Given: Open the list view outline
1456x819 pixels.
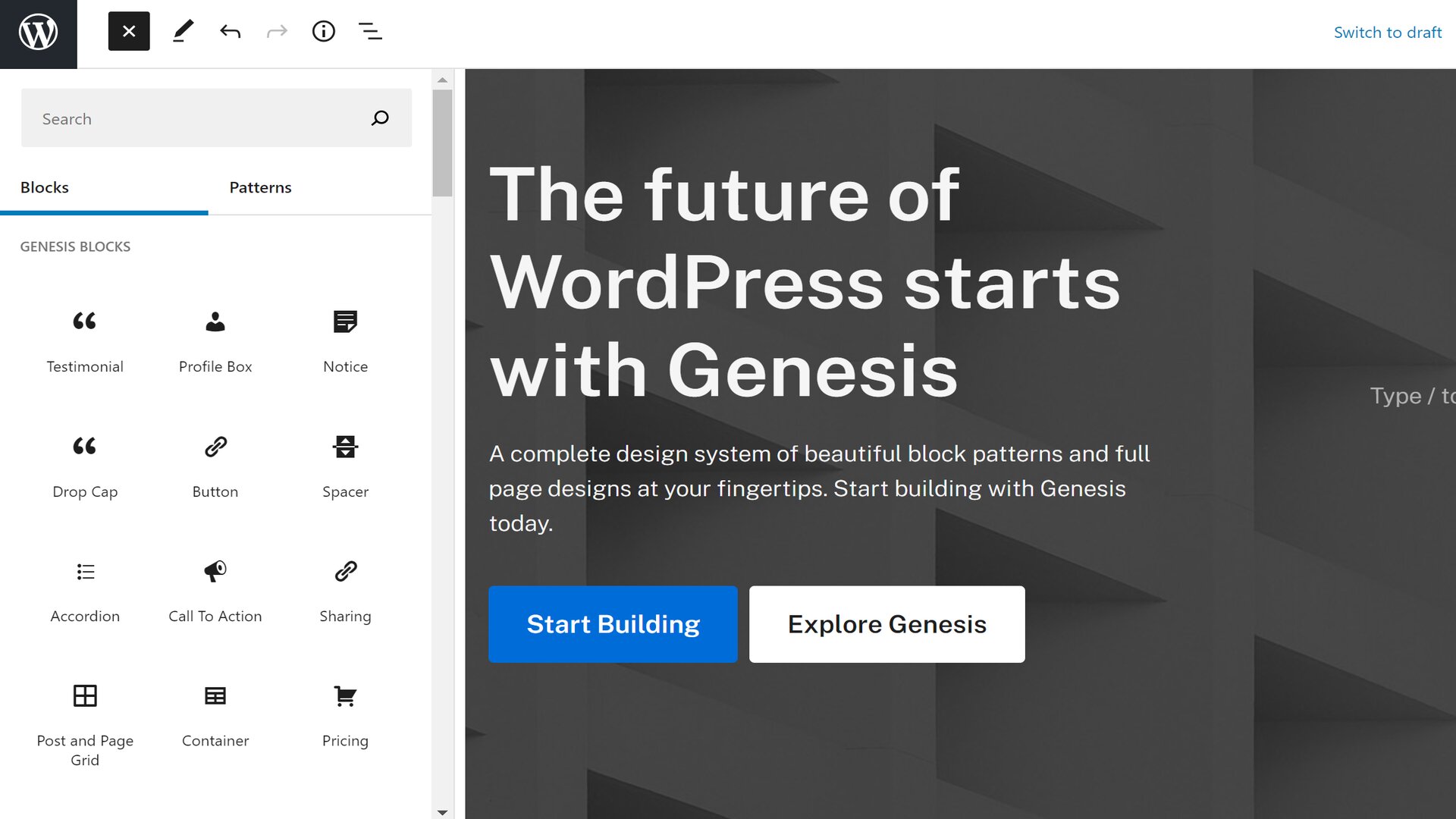Looking at the screenshot, I should tap(370, 31).
